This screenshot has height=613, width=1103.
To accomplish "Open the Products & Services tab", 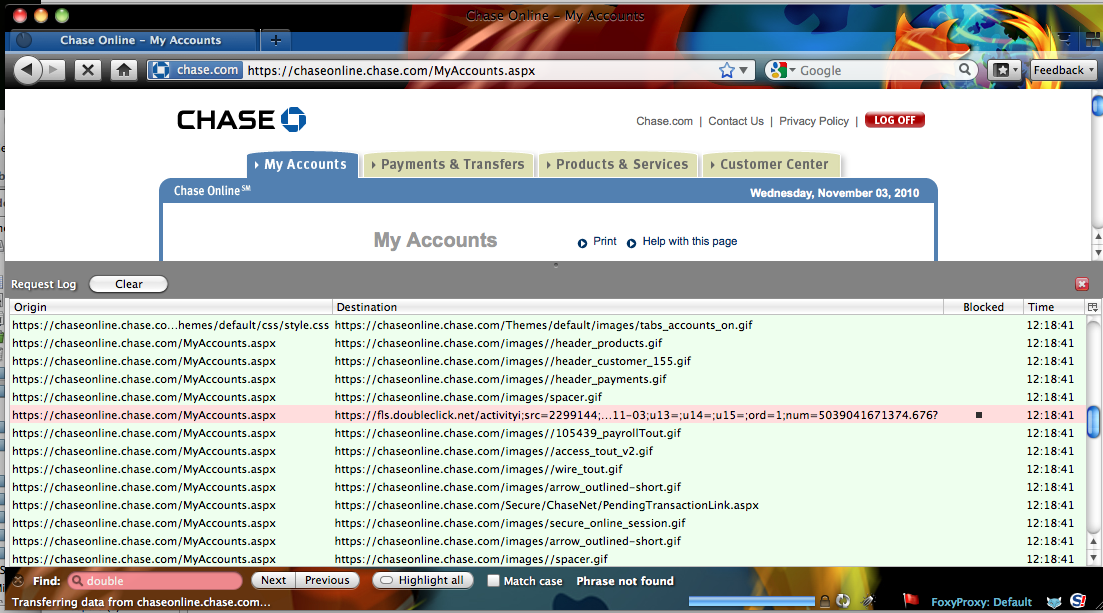I will 618,164.
